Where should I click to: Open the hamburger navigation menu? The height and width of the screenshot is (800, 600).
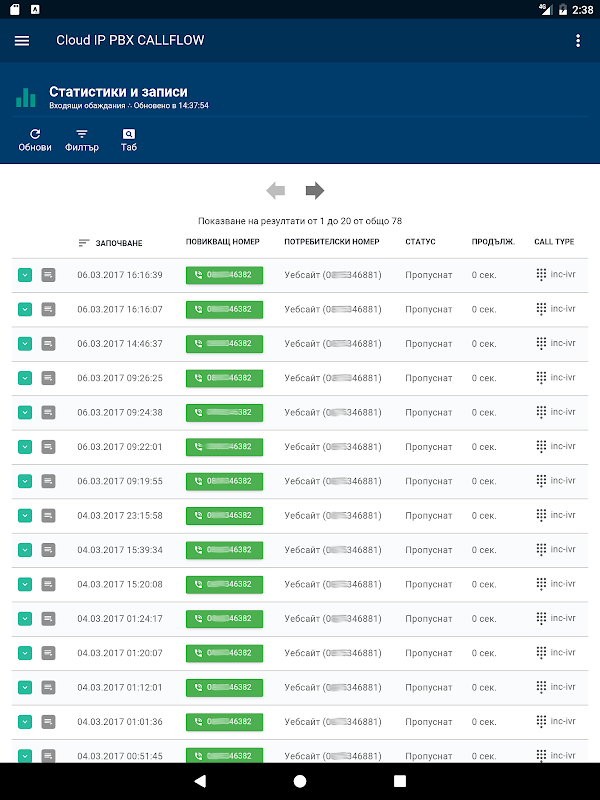point(21,40)
